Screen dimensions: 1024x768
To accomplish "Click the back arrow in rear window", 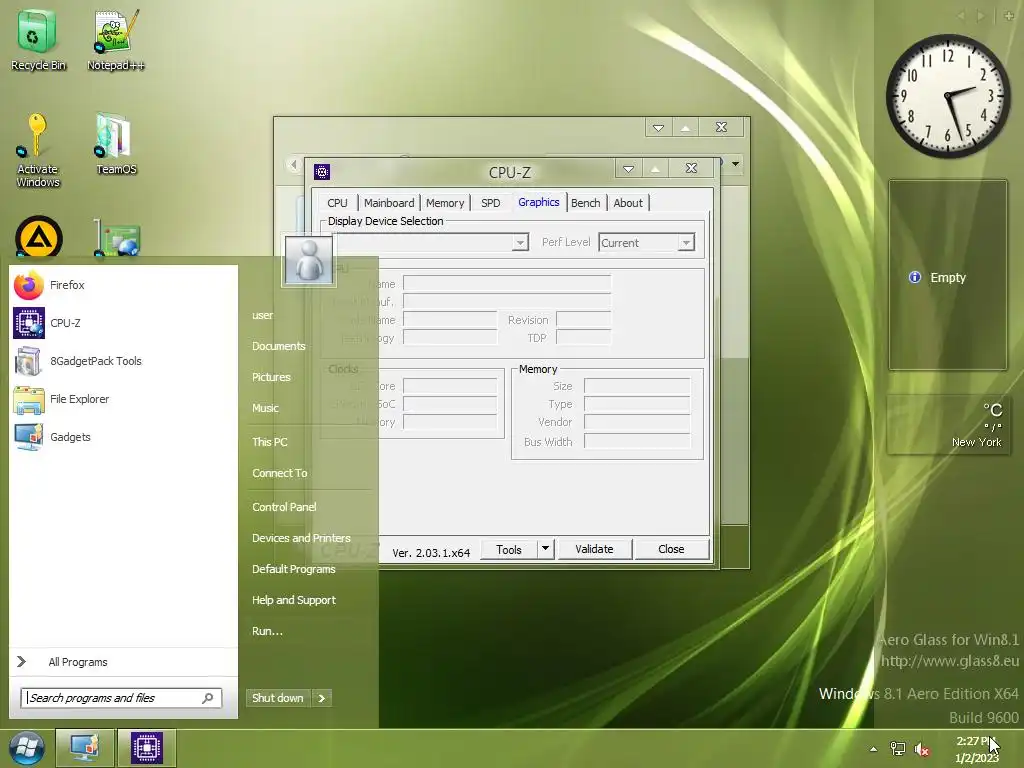I will pyautogui.click(x=293, y=164).
